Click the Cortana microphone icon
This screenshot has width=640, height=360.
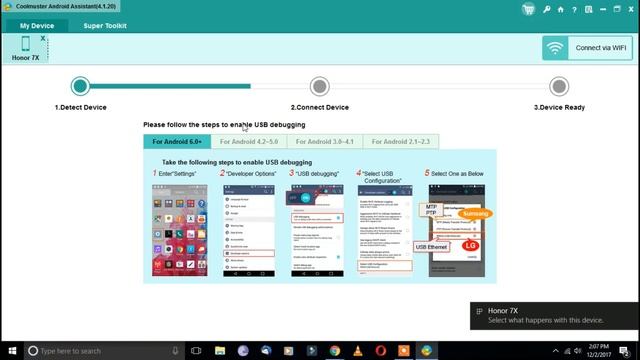tap(175, 351)
